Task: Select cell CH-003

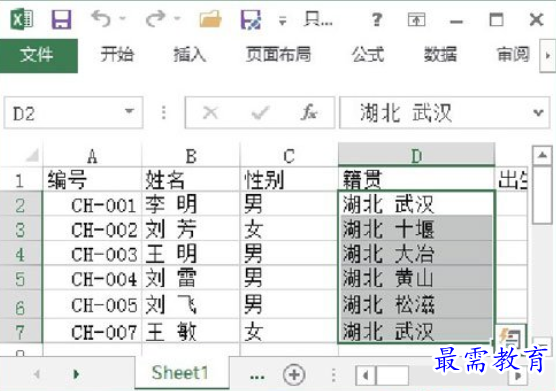Action: 92,254
